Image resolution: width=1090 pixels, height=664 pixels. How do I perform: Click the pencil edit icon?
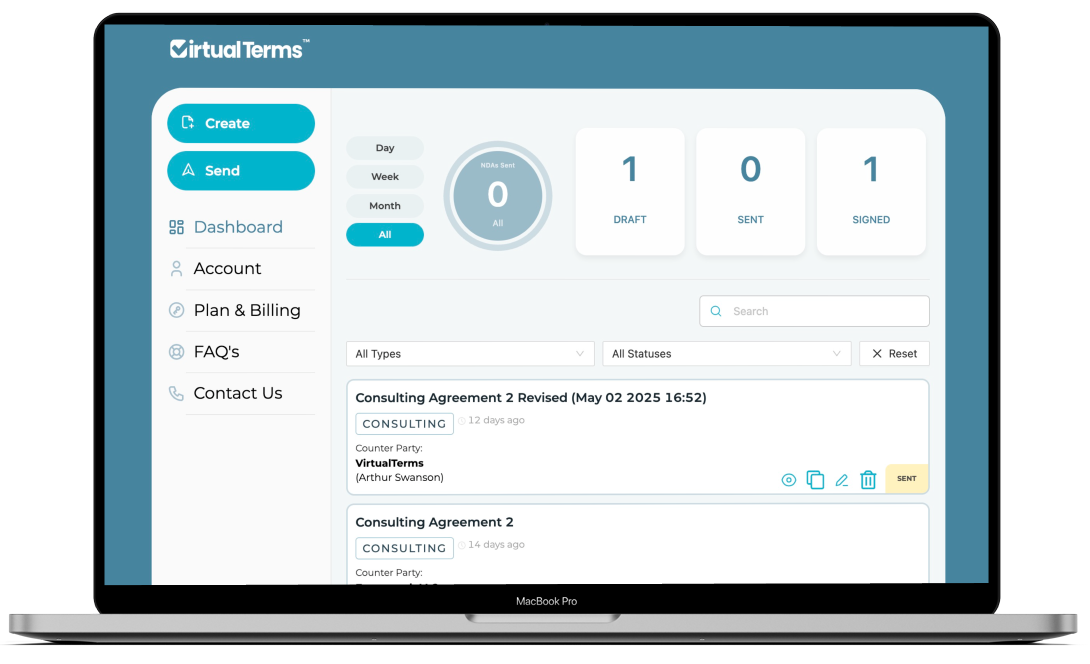[841, 480]
